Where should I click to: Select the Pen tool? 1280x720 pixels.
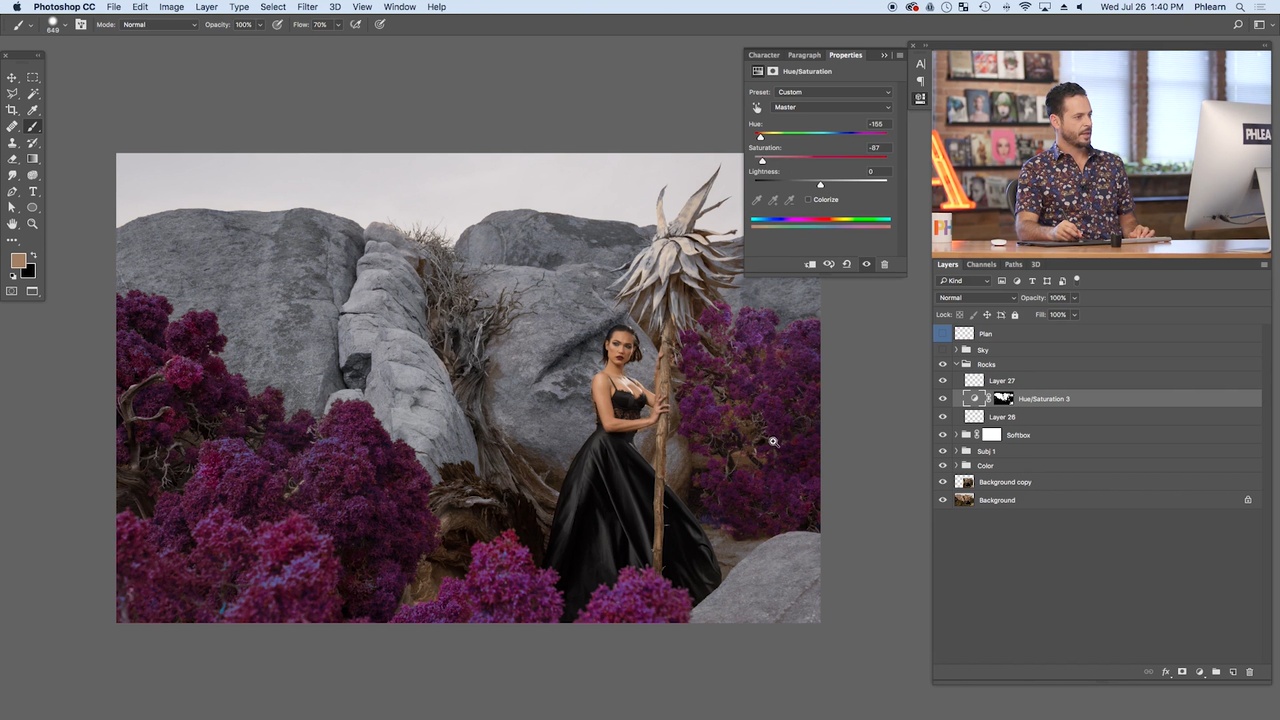12,192
